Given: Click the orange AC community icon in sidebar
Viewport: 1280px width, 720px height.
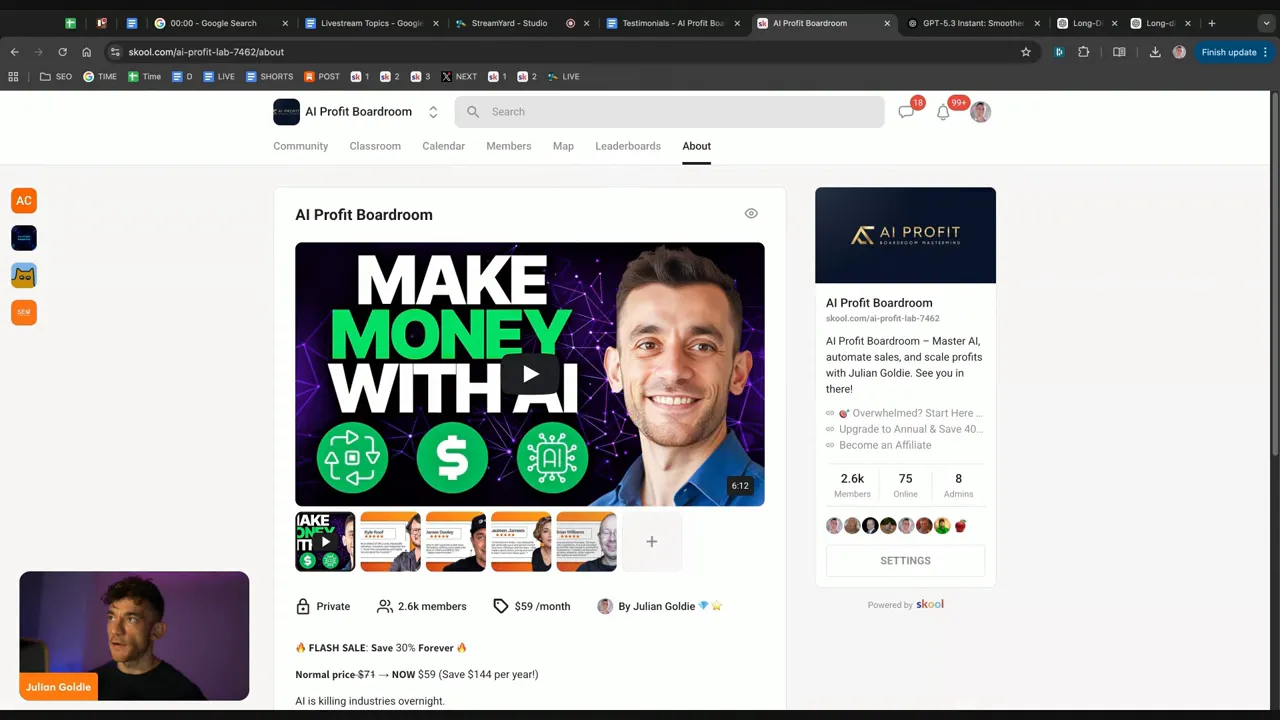Looking at the screenshot, I should pos(24,201).
